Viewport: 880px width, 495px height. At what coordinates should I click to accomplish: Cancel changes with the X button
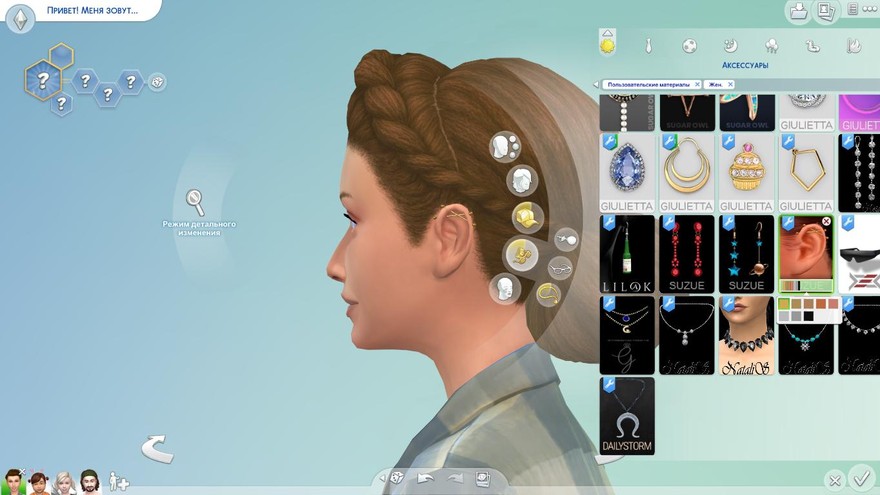pyautogui.click(x=835, y=480)
